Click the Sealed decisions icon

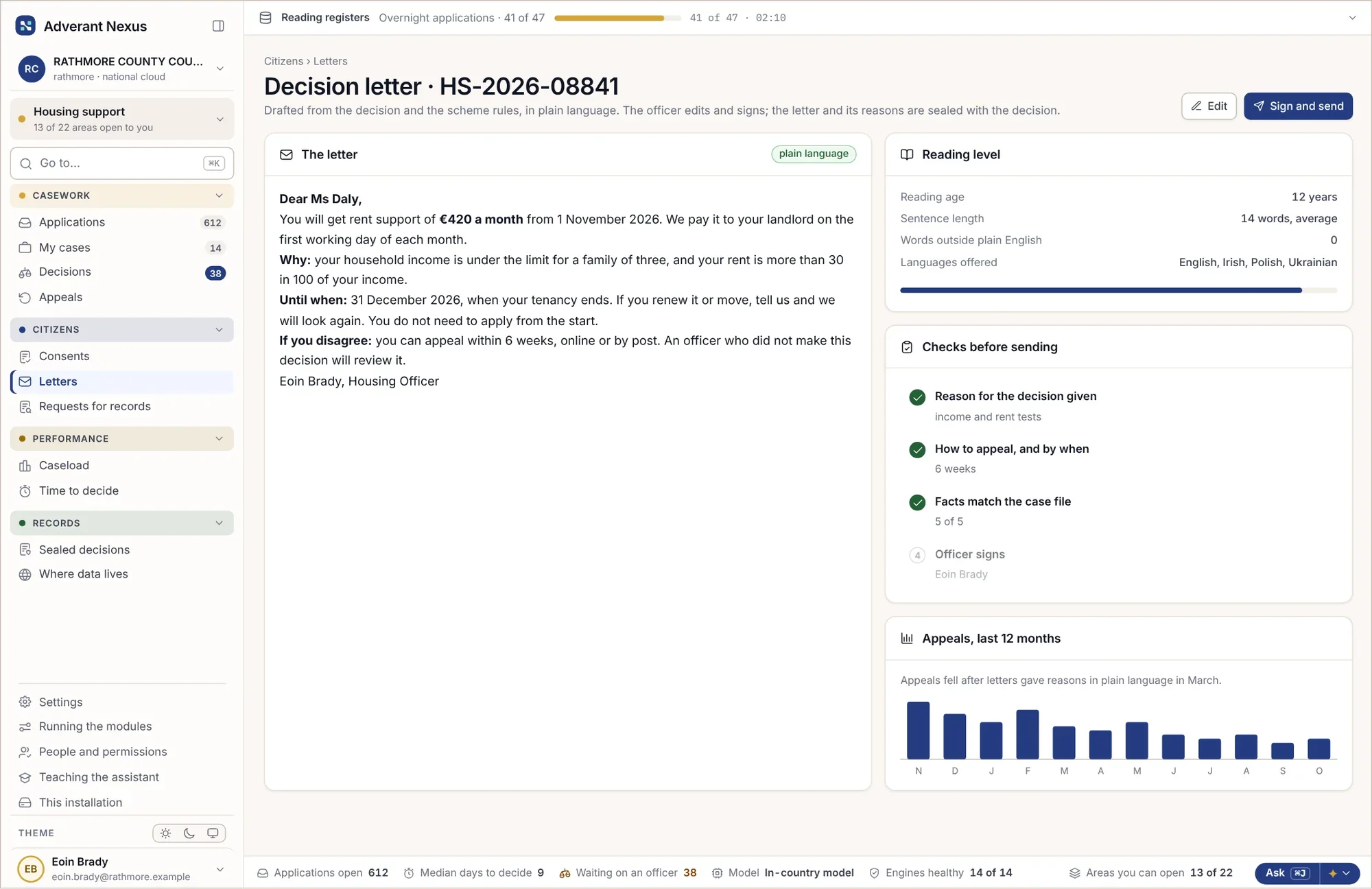25,550
